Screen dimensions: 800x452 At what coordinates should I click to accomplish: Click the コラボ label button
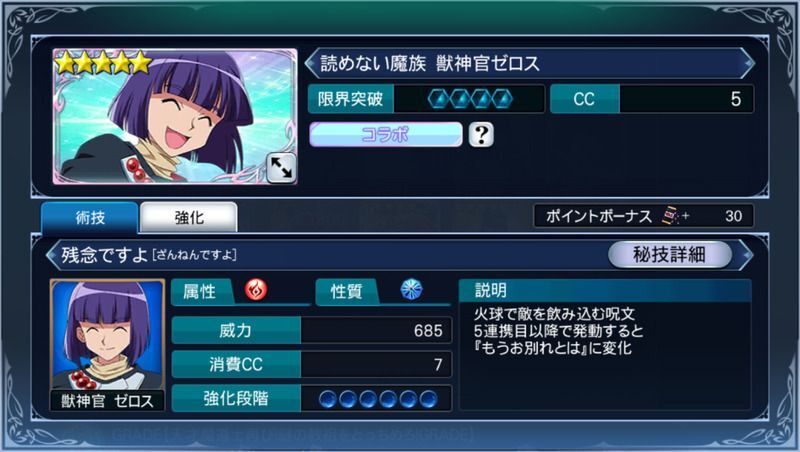(x=386, y=135)
